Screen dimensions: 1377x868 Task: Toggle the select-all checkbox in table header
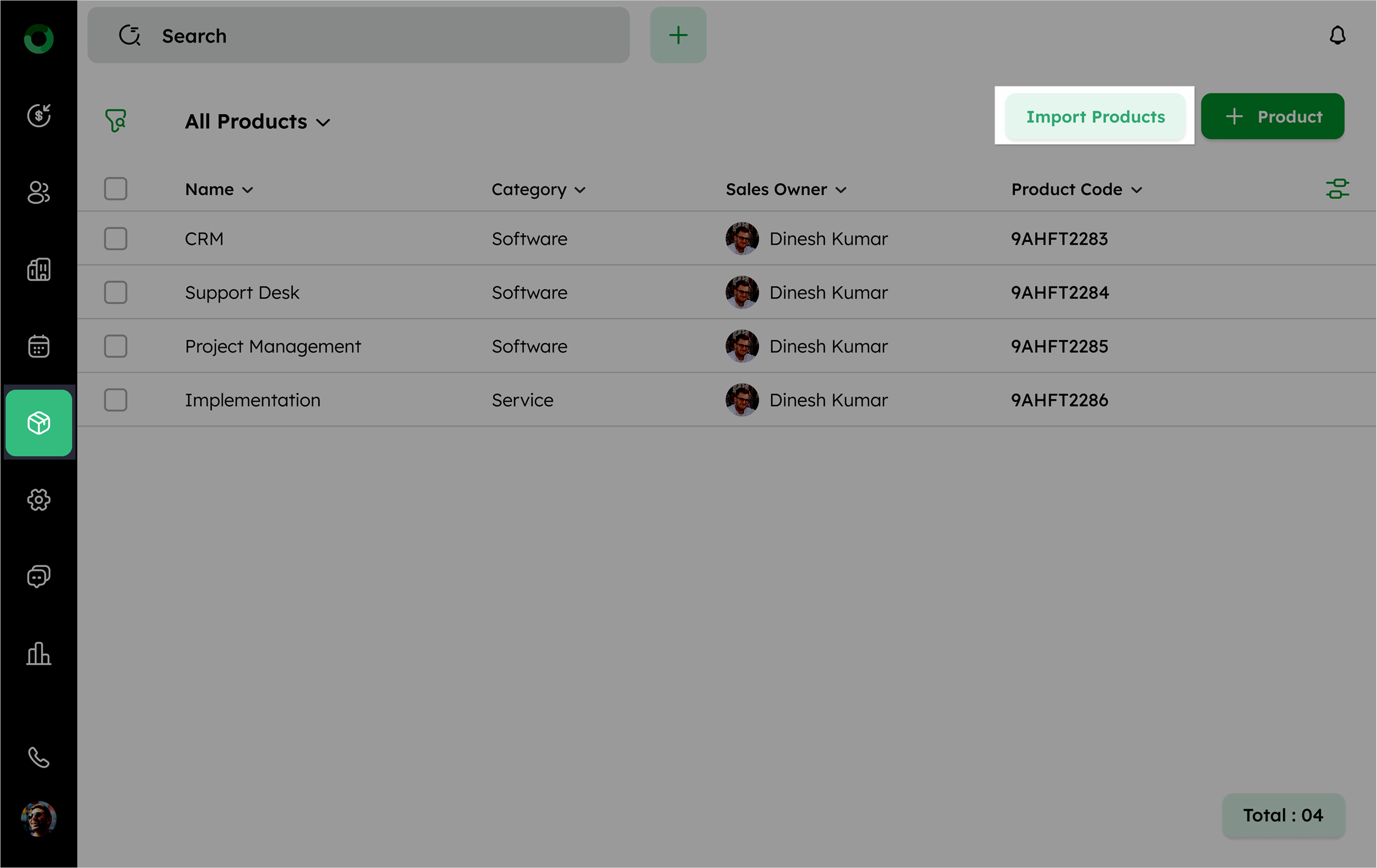pos(116,189)
